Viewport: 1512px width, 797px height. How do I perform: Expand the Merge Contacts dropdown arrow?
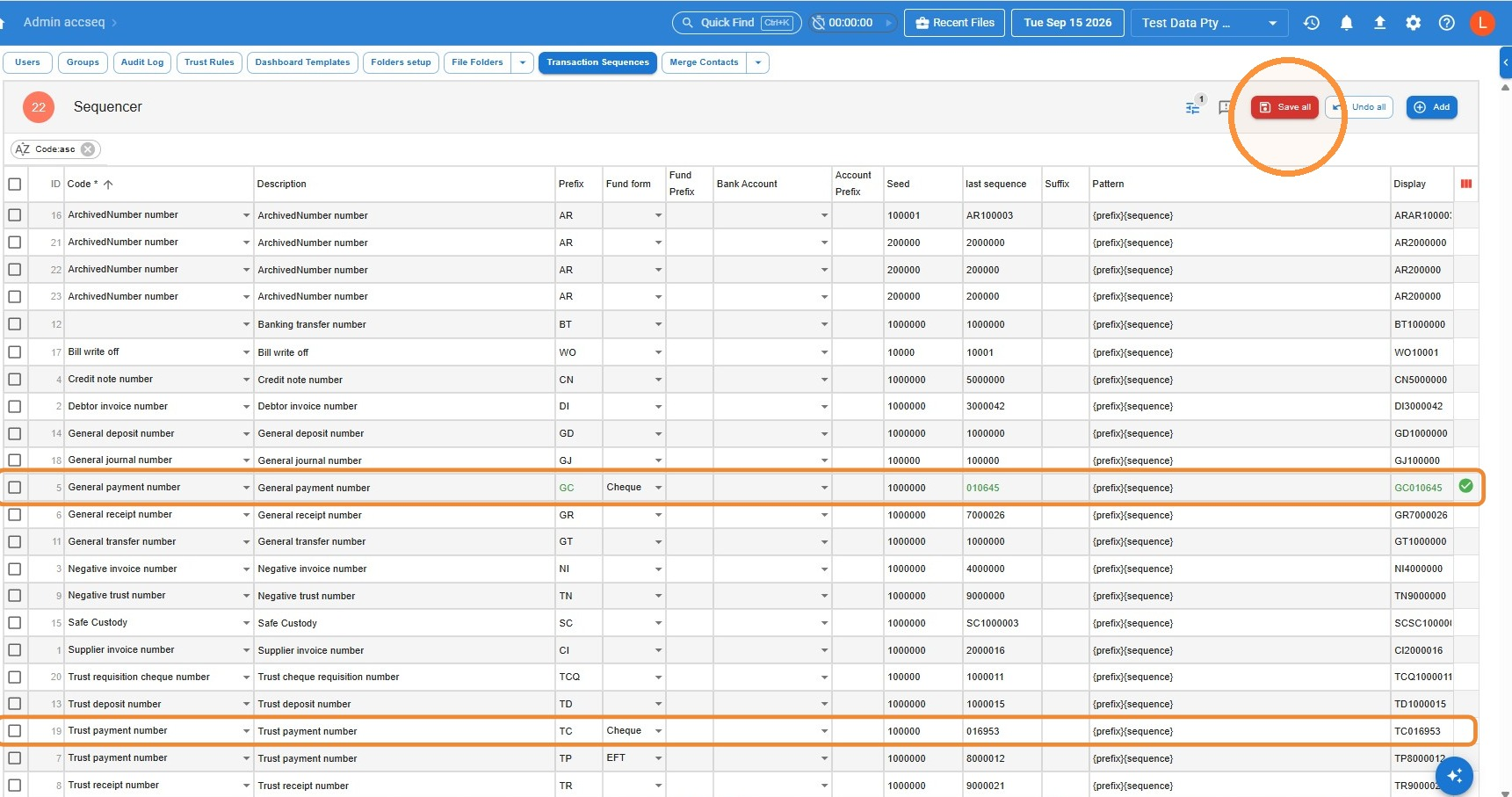(x=758, y=62)
